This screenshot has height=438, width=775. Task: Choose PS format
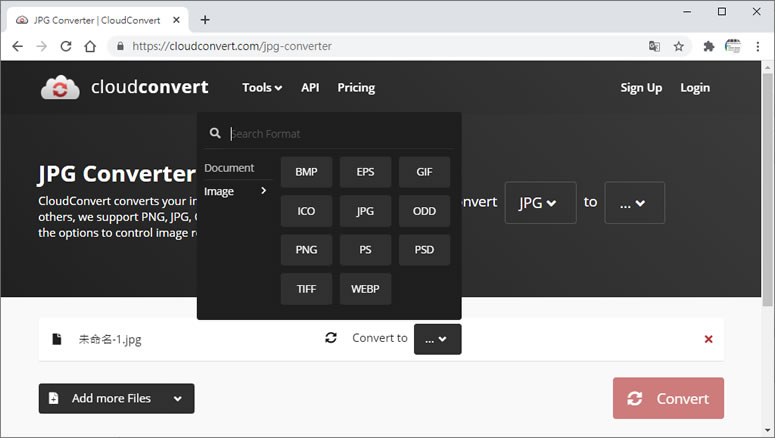point(365,250)
